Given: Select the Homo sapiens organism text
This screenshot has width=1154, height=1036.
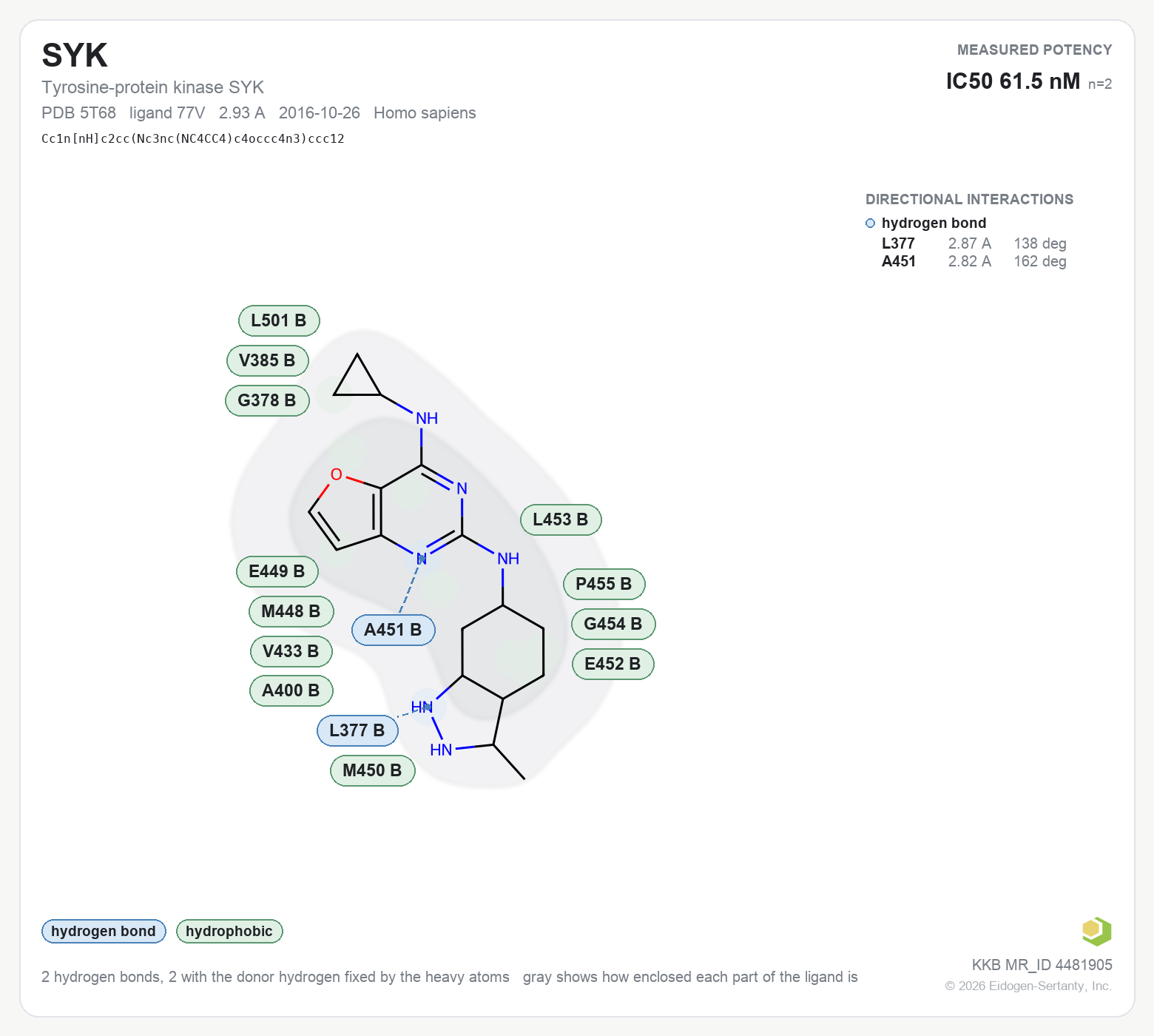Looking at the screenshot, I should 425,112.
